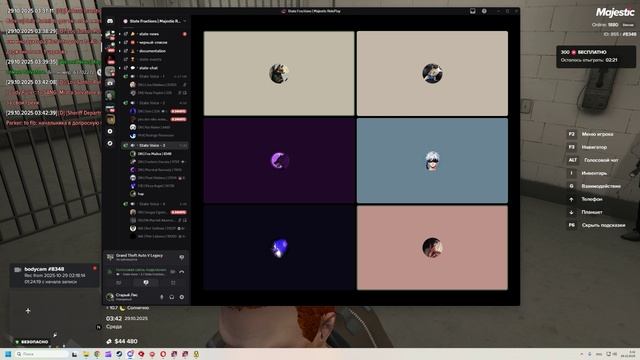Toggle camera on in voice panel
Screen dimensions: 640x360
(119, 282)
